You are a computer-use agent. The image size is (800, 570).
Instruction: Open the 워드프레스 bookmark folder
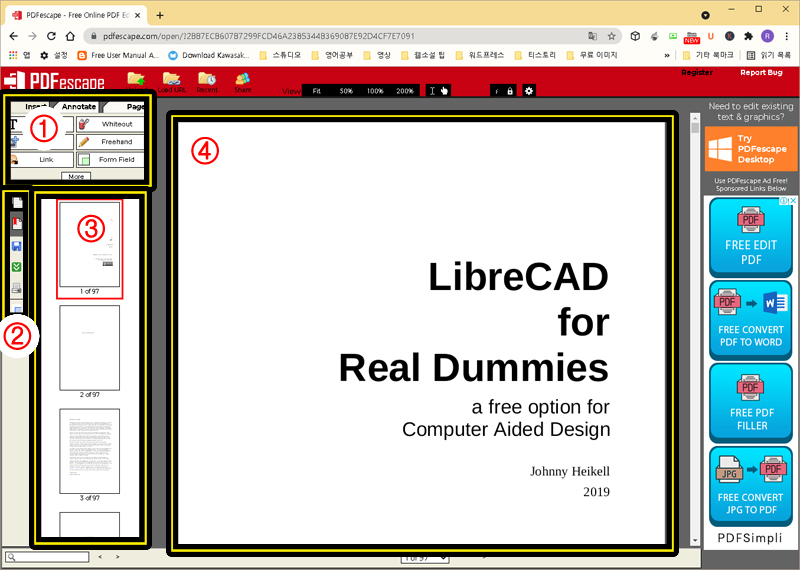coord(480,55)
